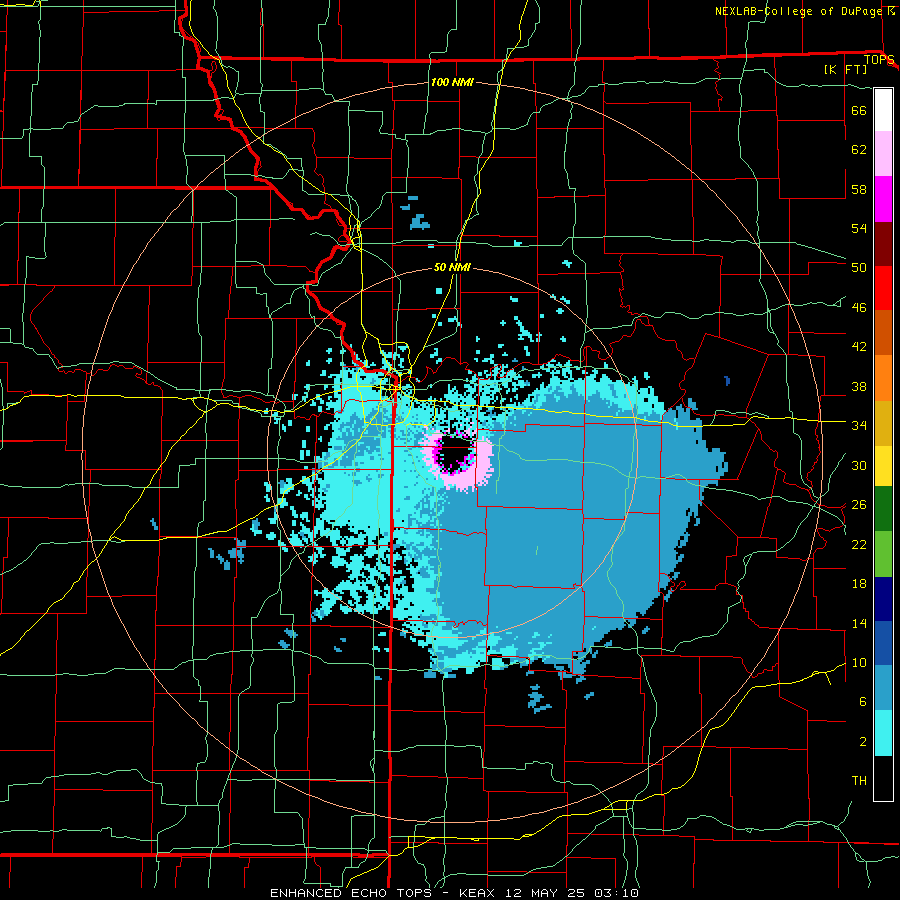The image size is (900, 900).
Task: Click the 62 legend value
Action: [x=859, y=150]
